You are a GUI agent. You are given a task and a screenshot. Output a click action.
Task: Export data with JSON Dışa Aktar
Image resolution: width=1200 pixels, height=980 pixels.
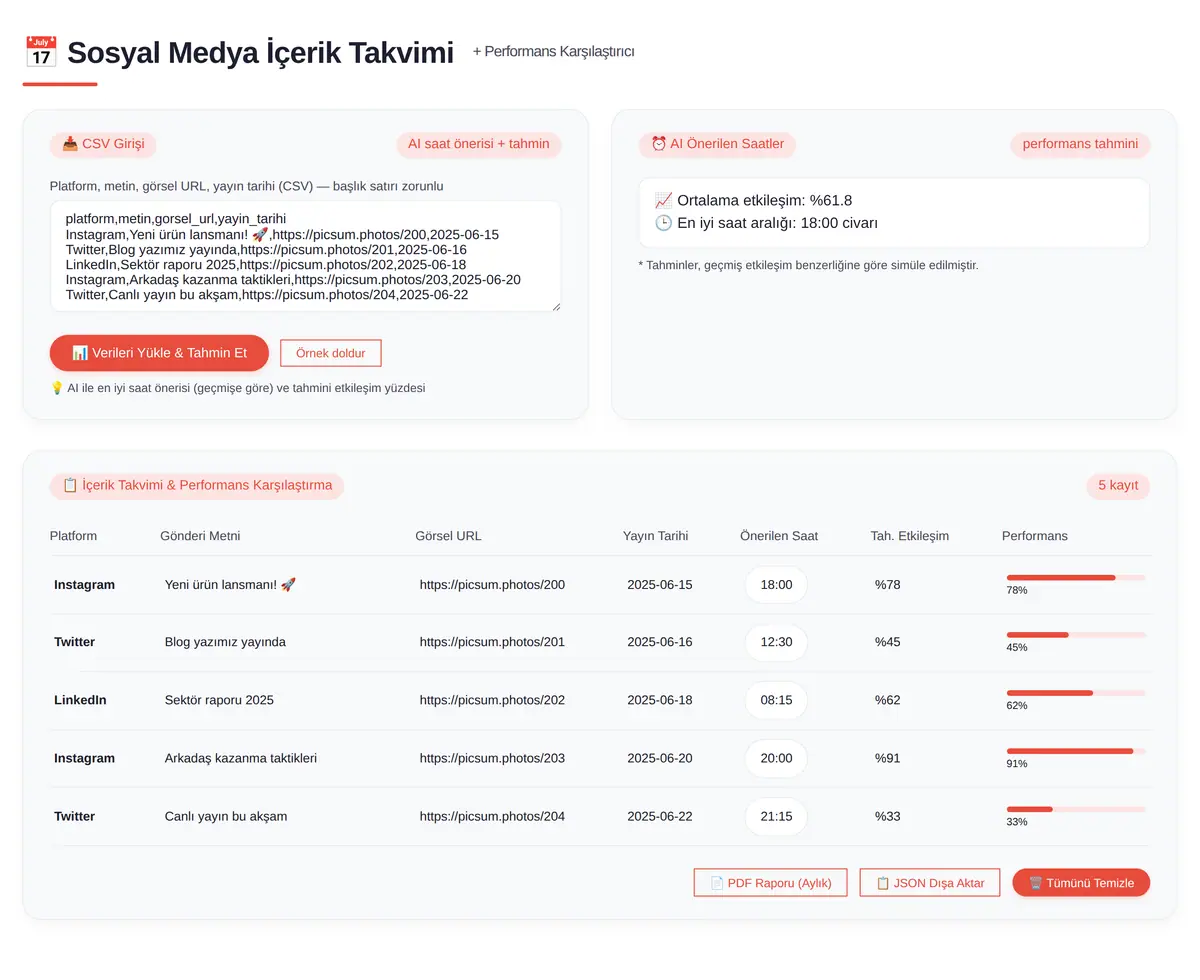[930, 883]
